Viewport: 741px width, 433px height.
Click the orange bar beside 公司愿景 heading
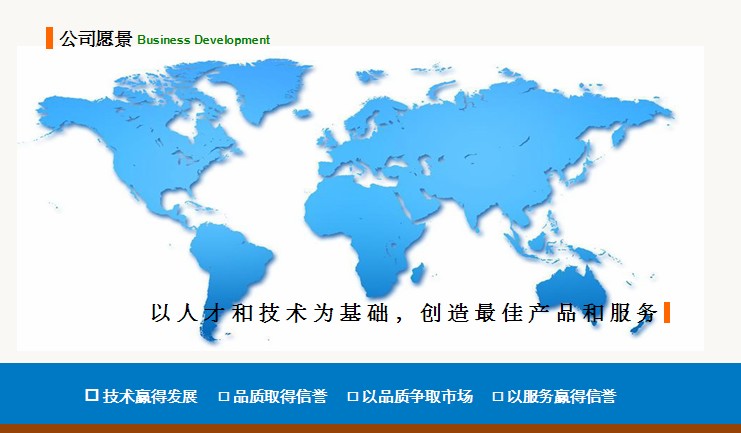[49, 38]
